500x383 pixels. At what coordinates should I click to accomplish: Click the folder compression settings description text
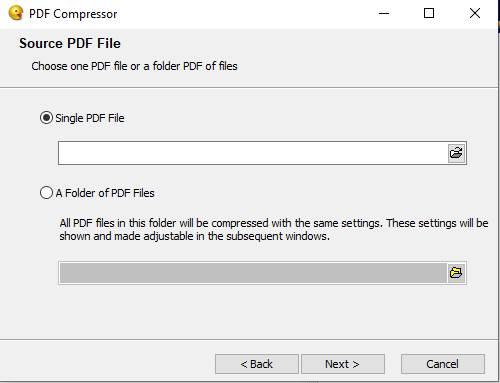click(274, 230)
